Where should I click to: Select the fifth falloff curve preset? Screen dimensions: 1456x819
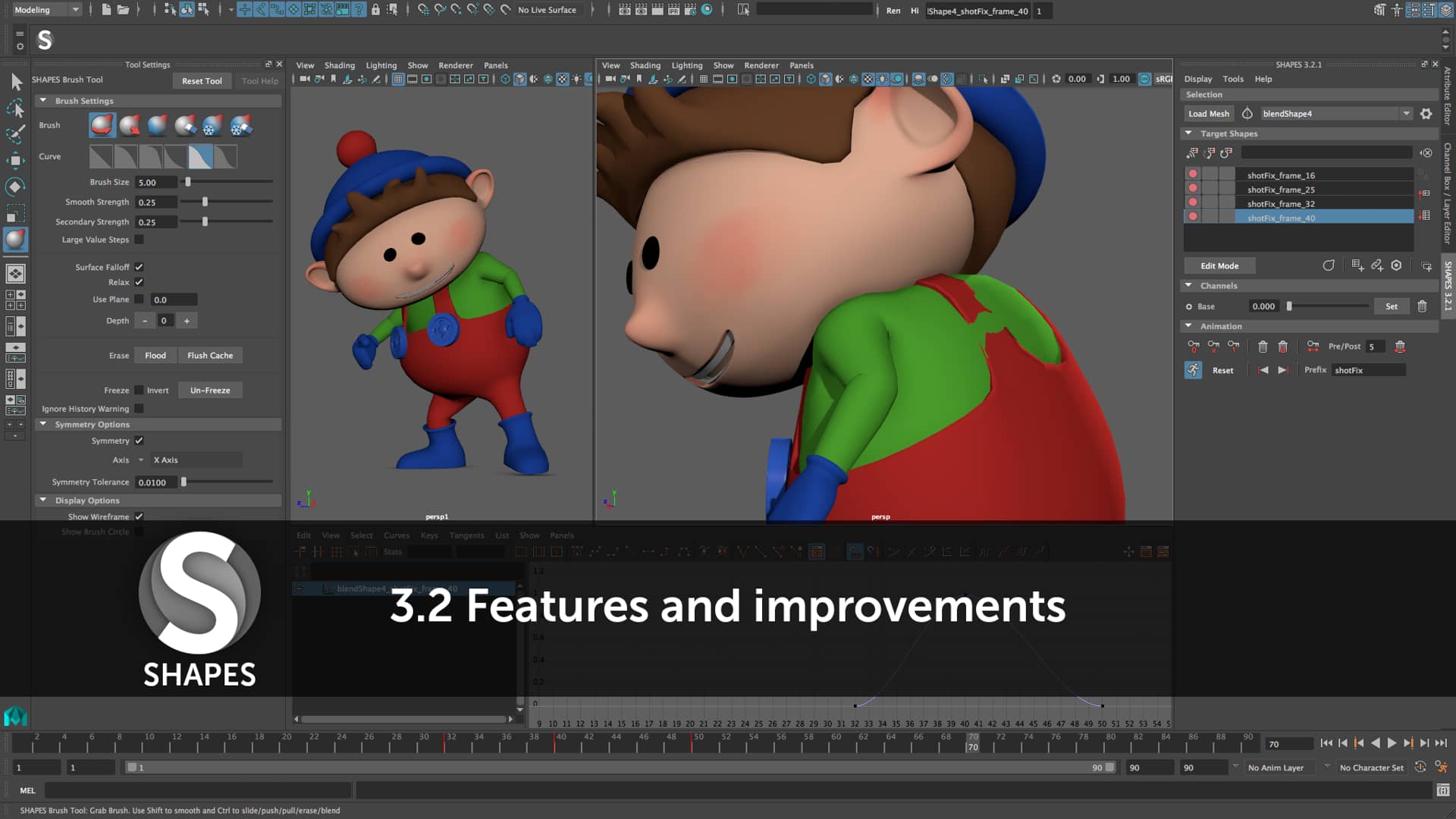pyautogui.click(x=199, y=155)
